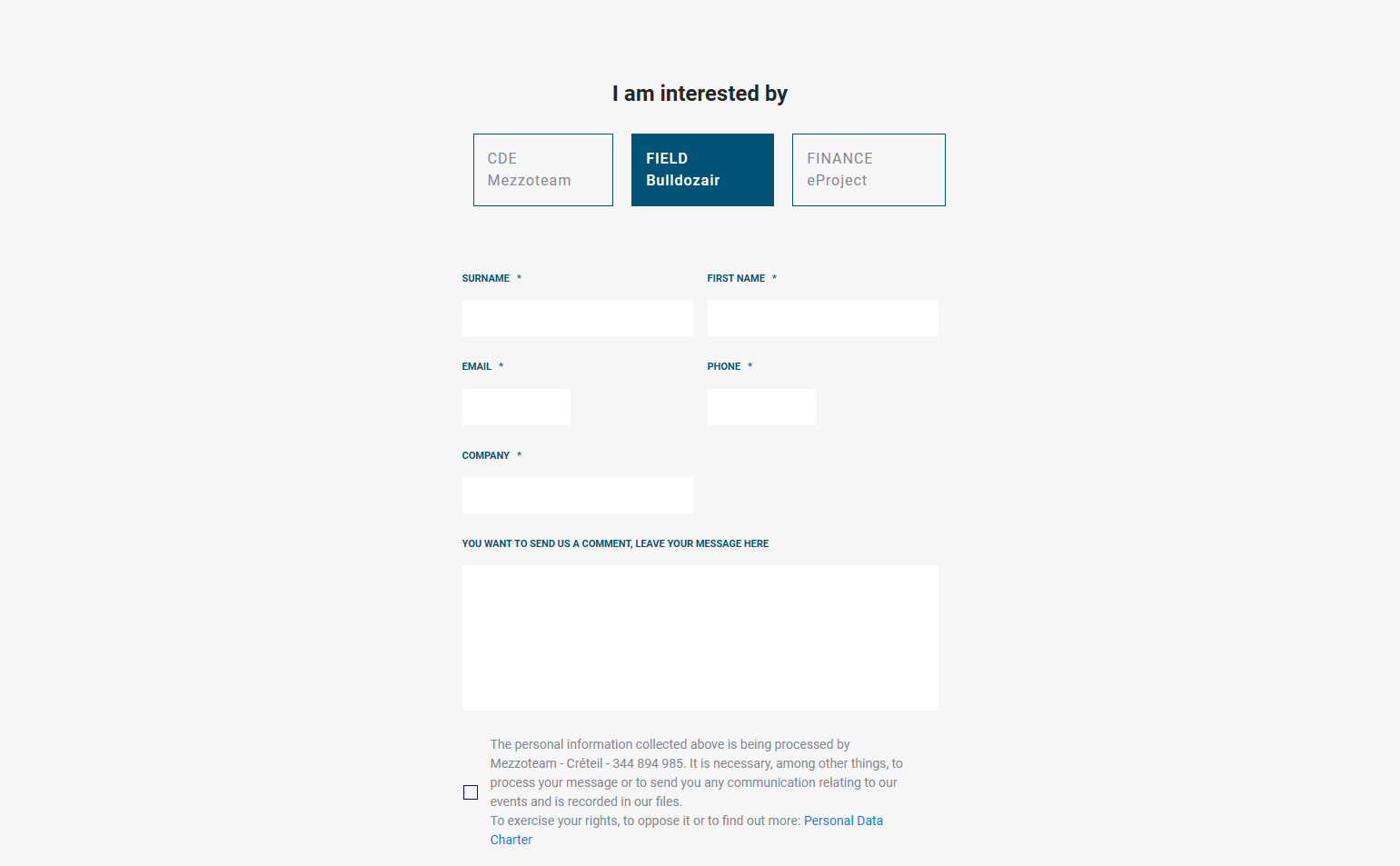This screenshot has height=866, width=1400.
Task: Click the personal information consent paragraph
Action: [x=695, y=772]
